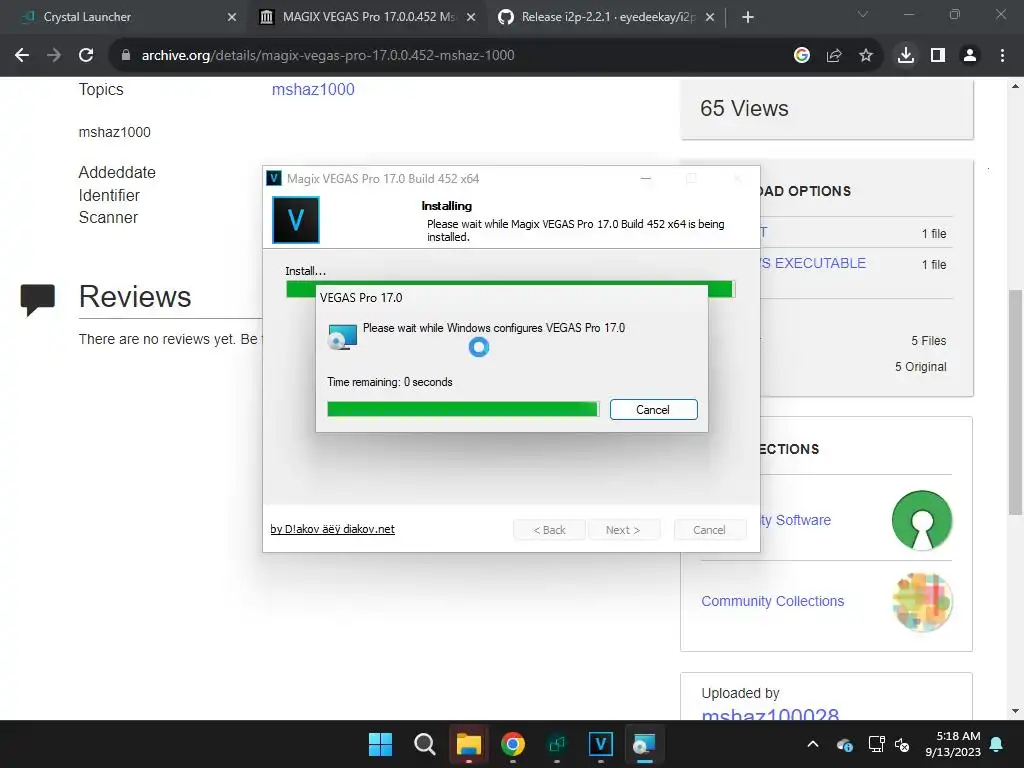Click the VEGAS Pro configure progress bar
Screen dimensions: 1024x768
tap(463, 409)
